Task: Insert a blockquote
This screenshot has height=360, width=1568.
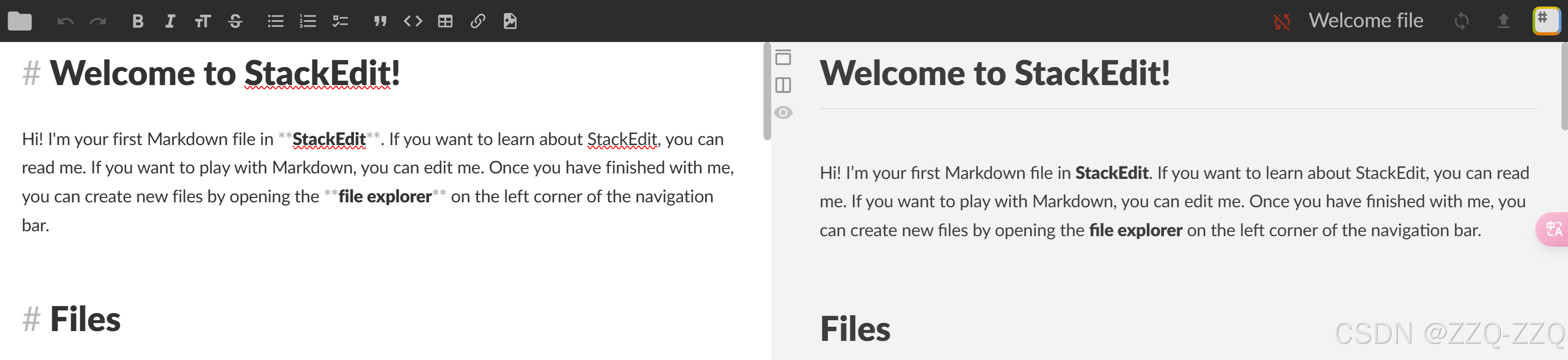Action: pyautogui.click(x=381, y=21)
